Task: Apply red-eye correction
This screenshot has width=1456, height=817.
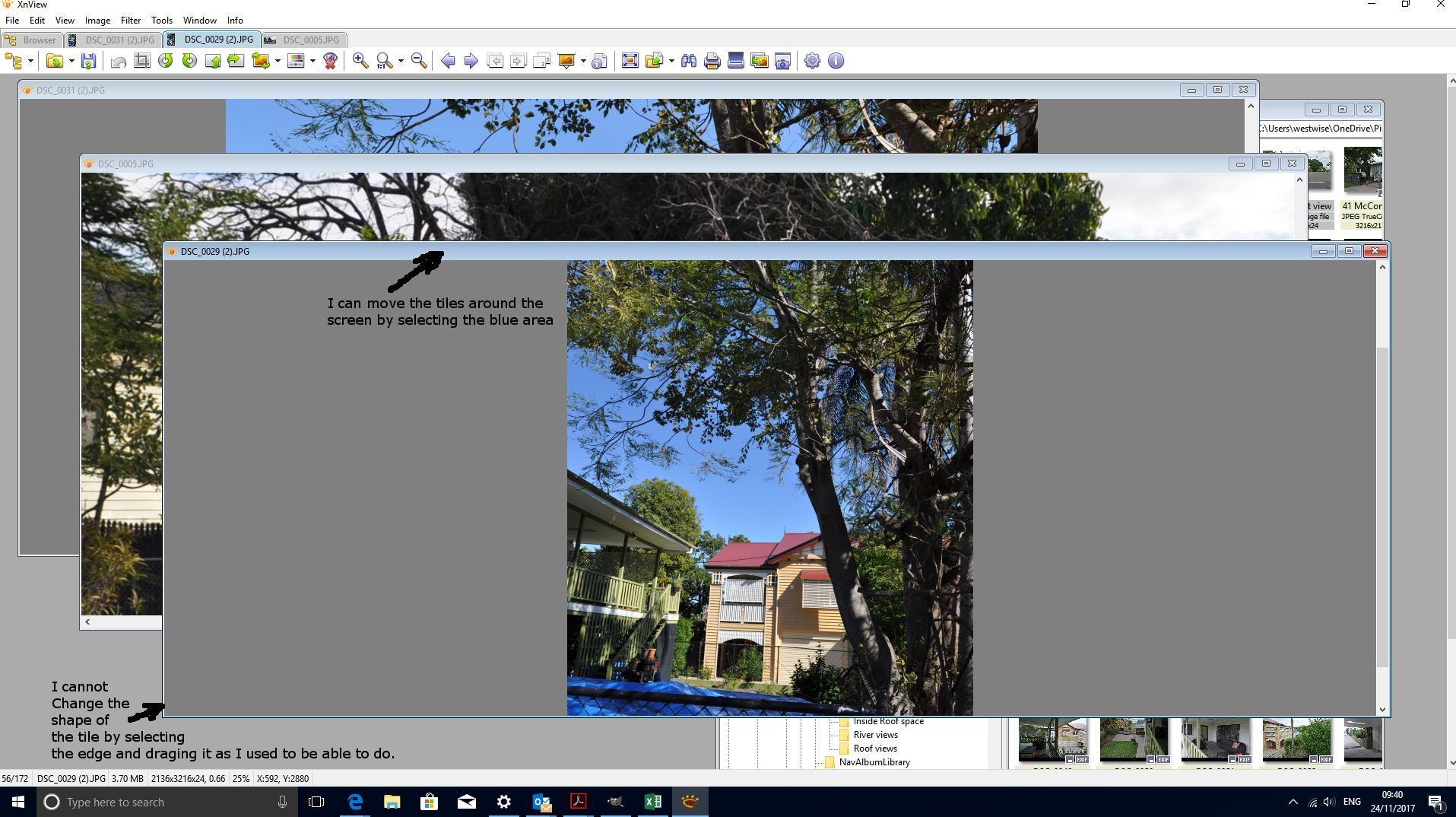Action: pyautogui.click(x=330, y=61)
